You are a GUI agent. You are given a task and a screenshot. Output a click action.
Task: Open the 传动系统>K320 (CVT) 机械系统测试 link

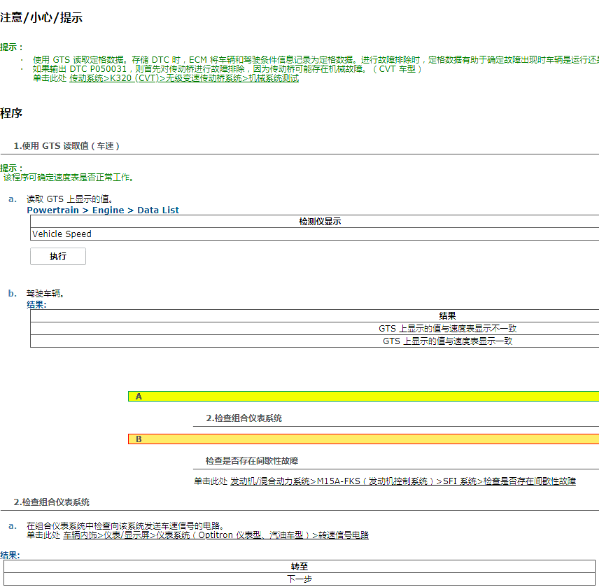184,78
